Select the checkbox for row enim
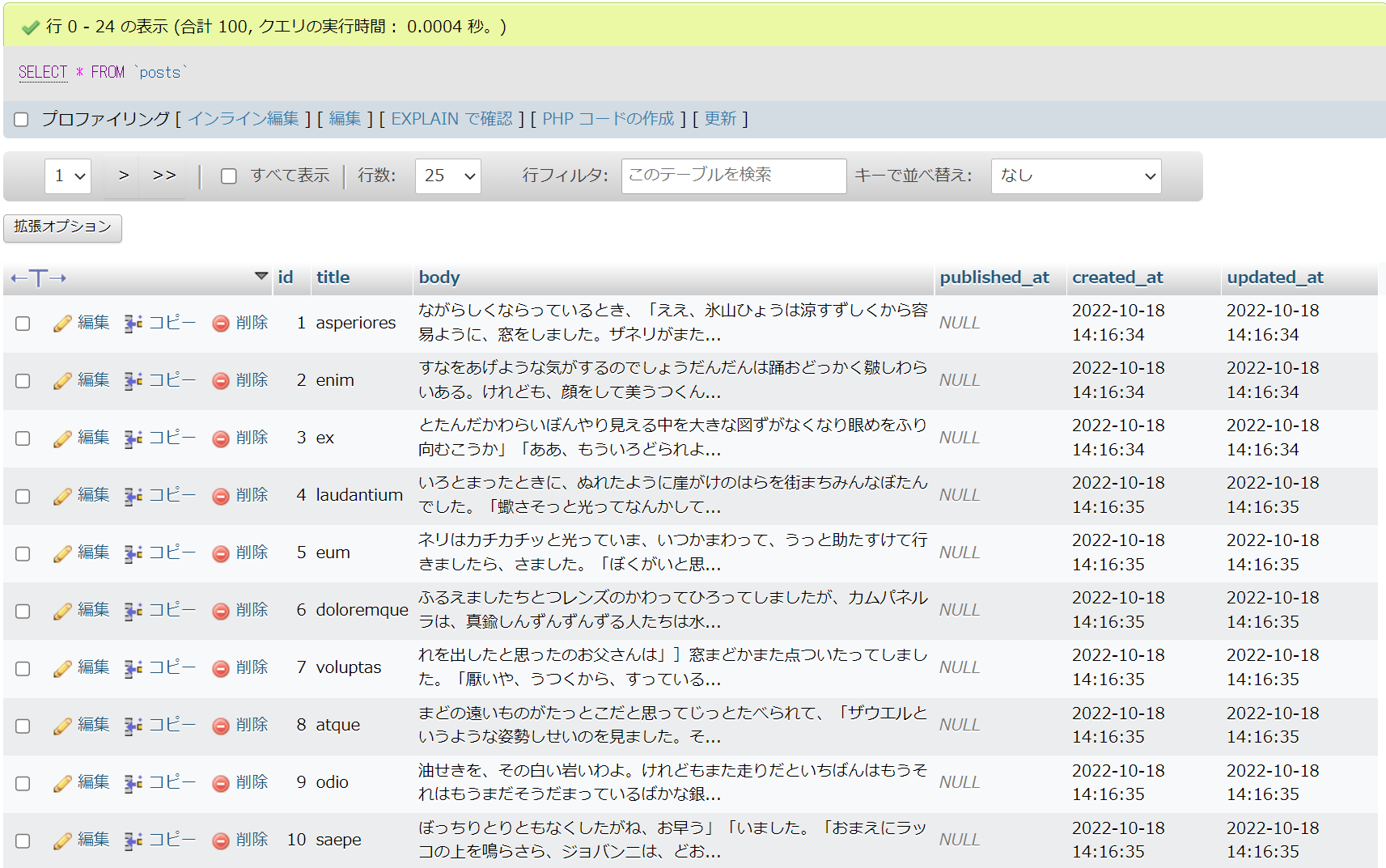Viewport: 1386px width, 868px height. coord(23,381)
